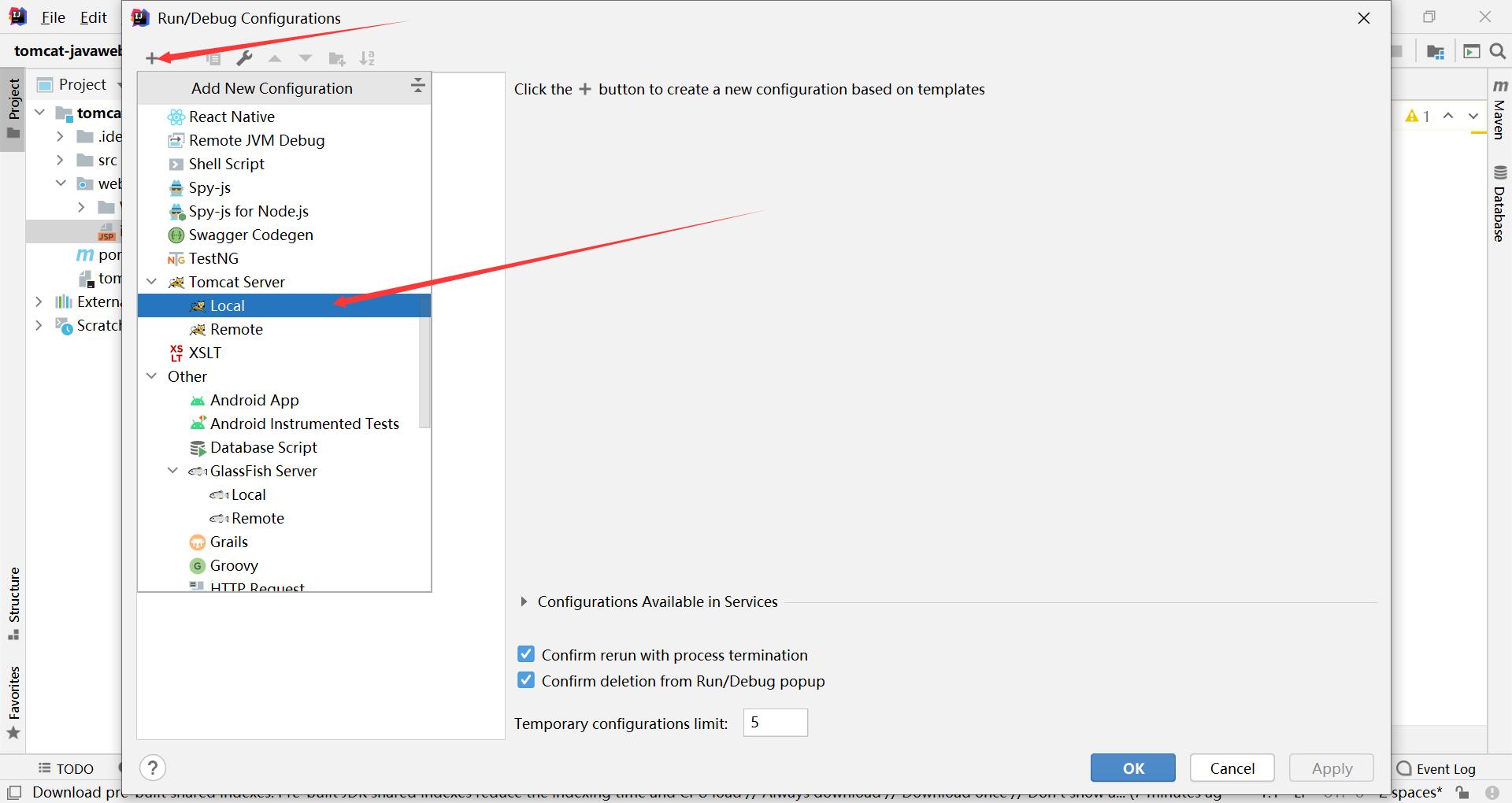
Task: Expand the .idea folder in project tree
Action: 60,136
